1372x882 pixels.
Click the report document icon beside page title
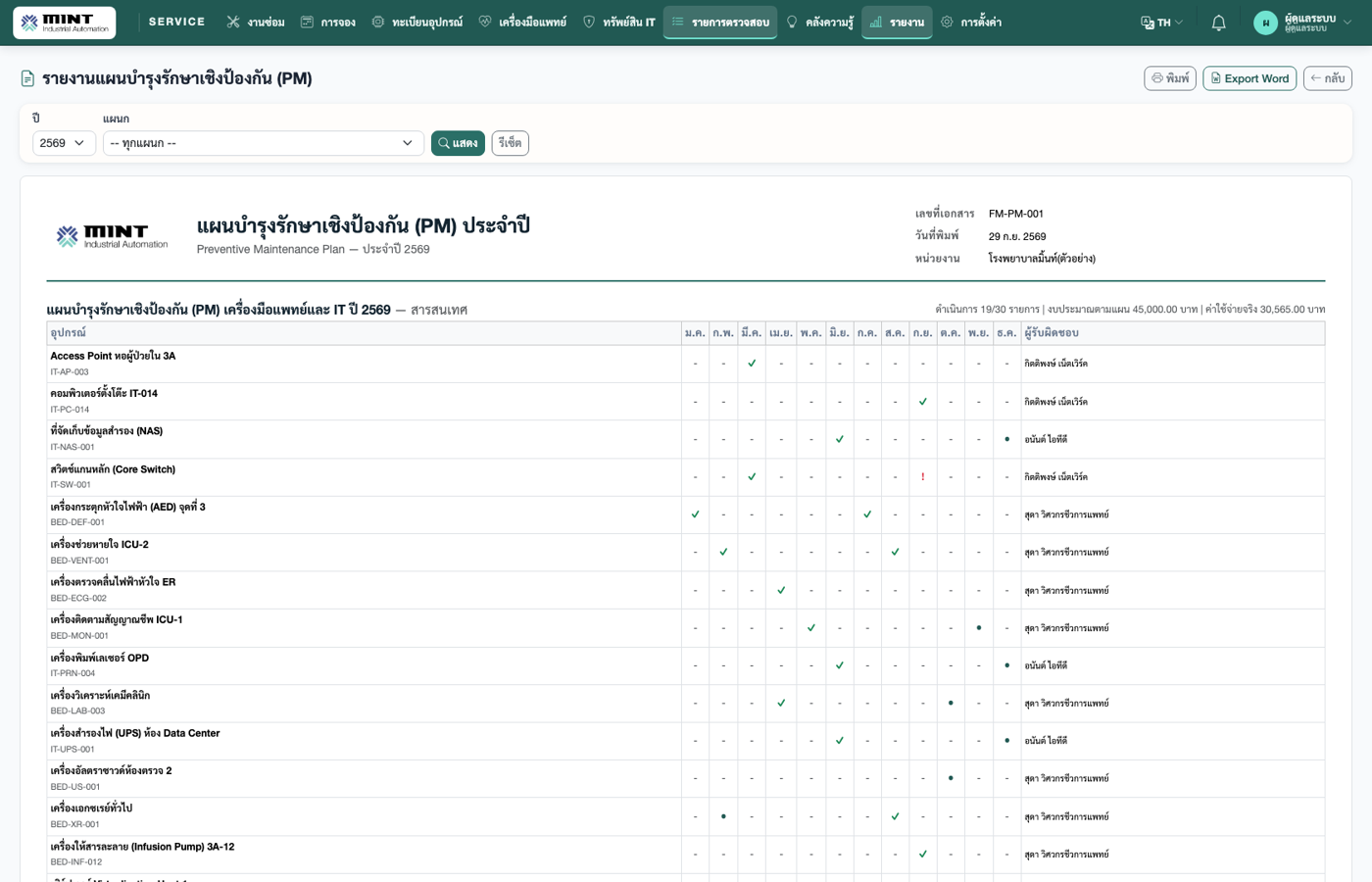coord(28,78)
